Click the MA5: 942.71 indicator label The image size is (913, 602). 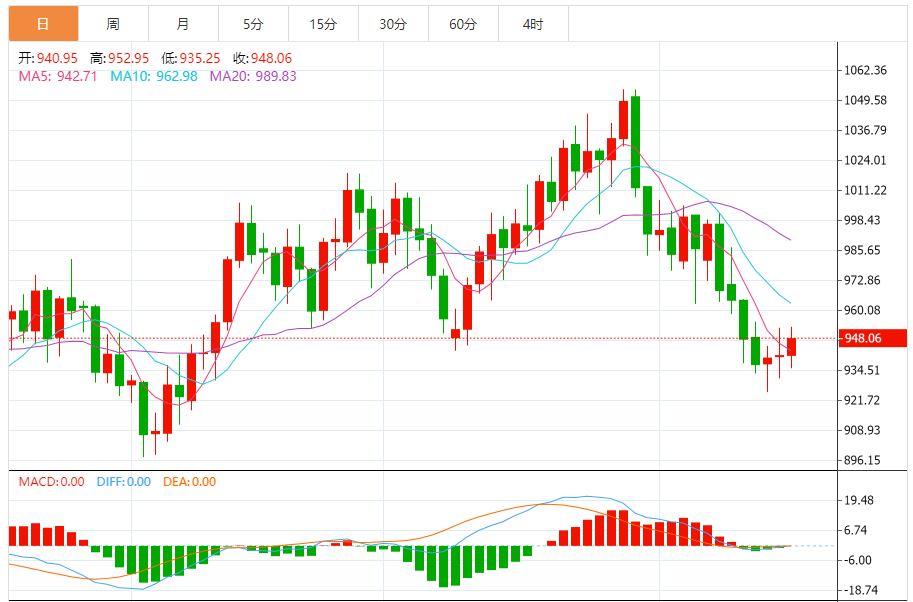pos(58,76)
